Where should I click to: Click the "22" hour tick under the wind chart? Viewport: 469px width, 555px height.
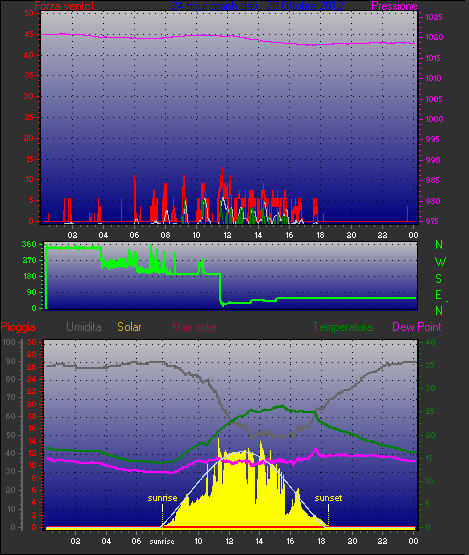[x=382, y=235]
